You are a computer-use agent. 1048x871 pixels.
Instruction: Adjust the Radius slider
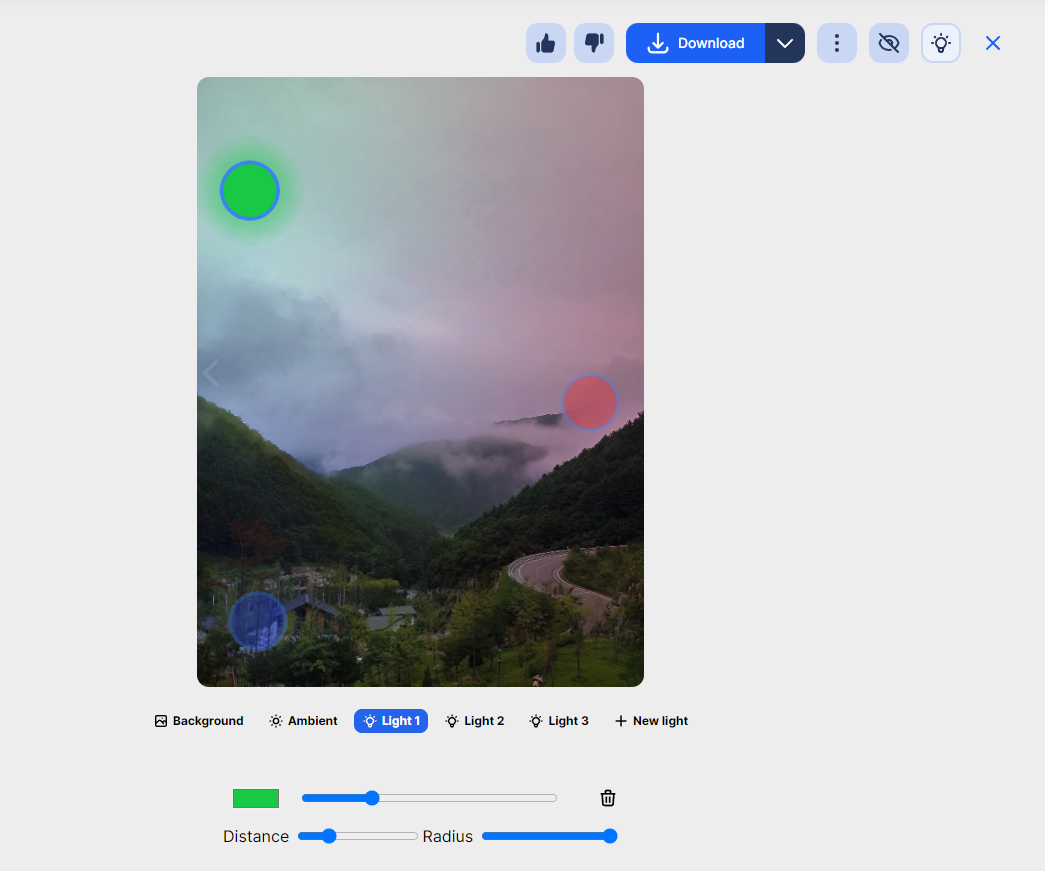click(x=549, y=836)
